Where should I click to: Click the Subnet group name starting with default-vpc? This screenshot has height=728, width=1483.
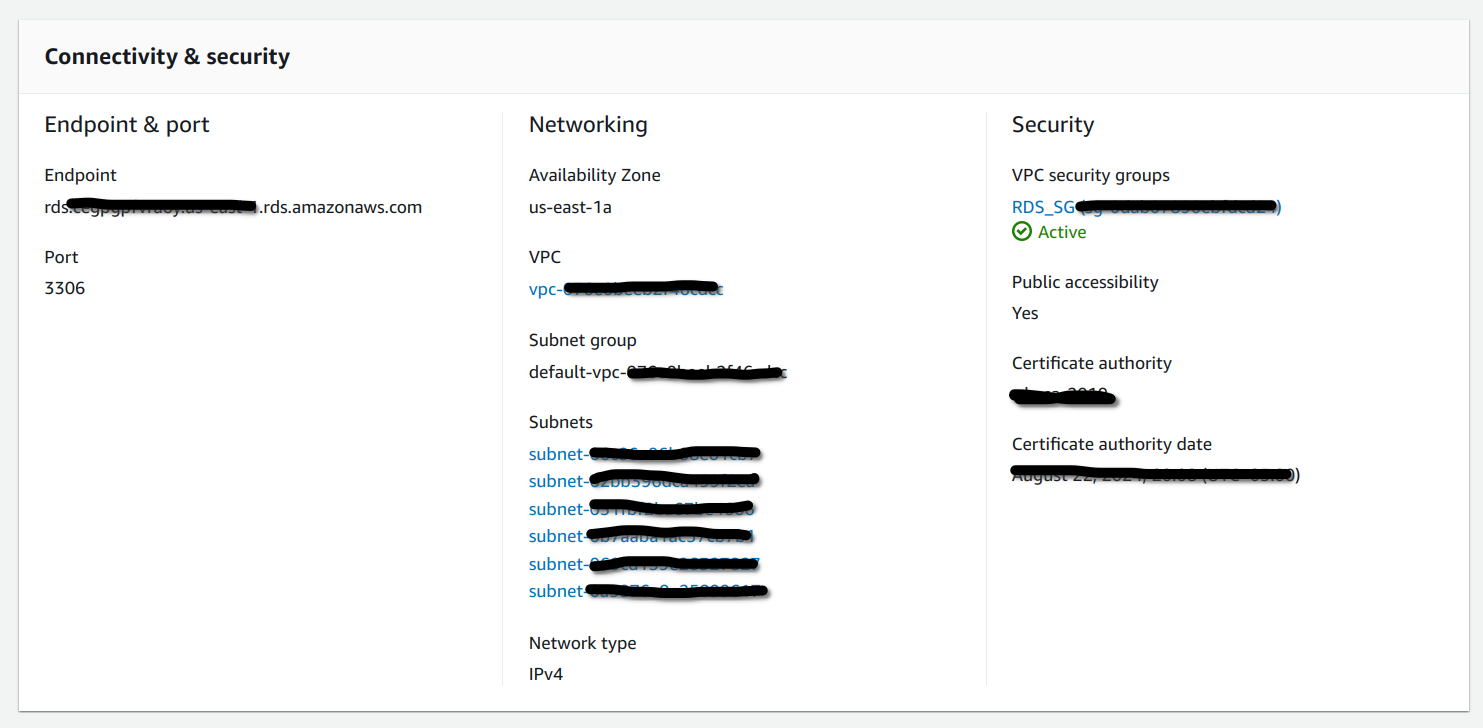(x=657, y=371)
